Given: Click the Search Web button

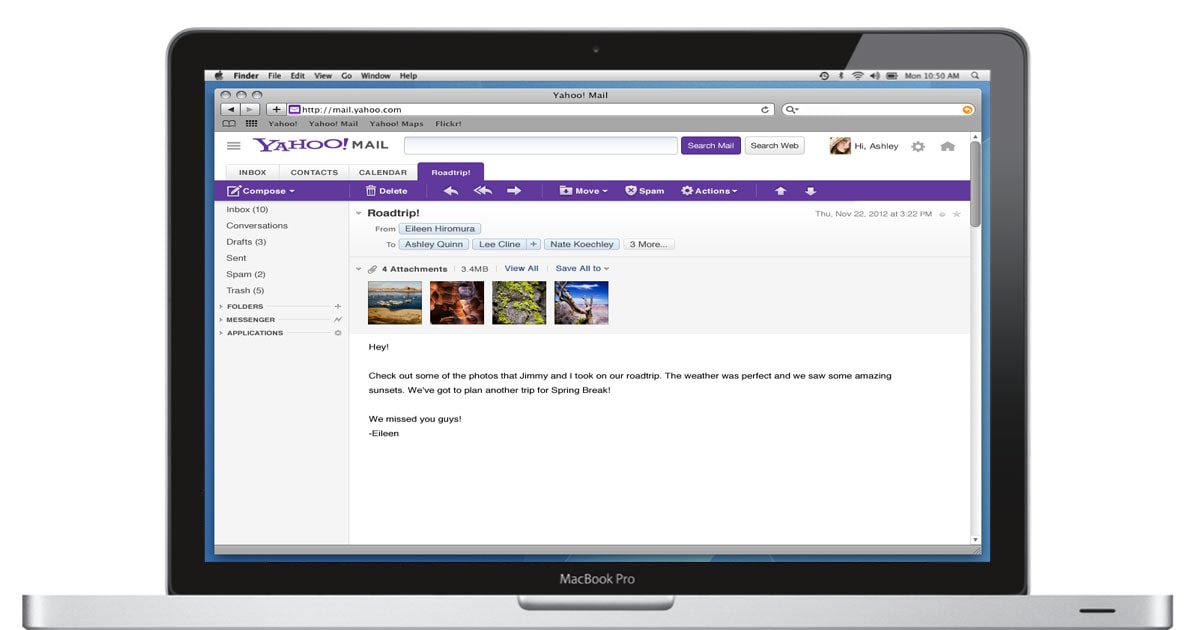Looking at the screenshot, I should point(775,146).
